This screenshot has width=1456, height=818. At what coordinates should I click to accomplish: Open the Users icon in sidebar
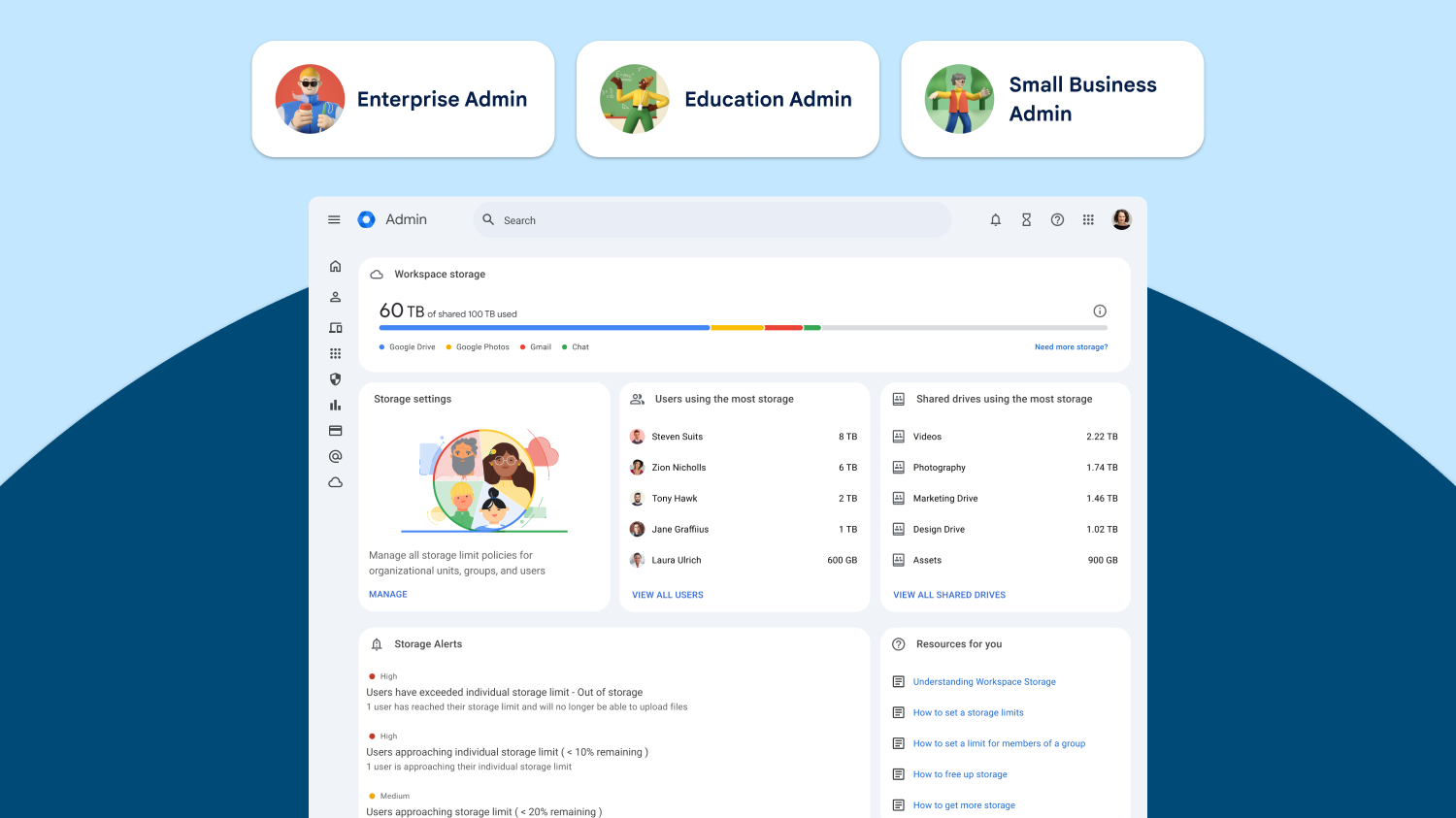[335, 297]
